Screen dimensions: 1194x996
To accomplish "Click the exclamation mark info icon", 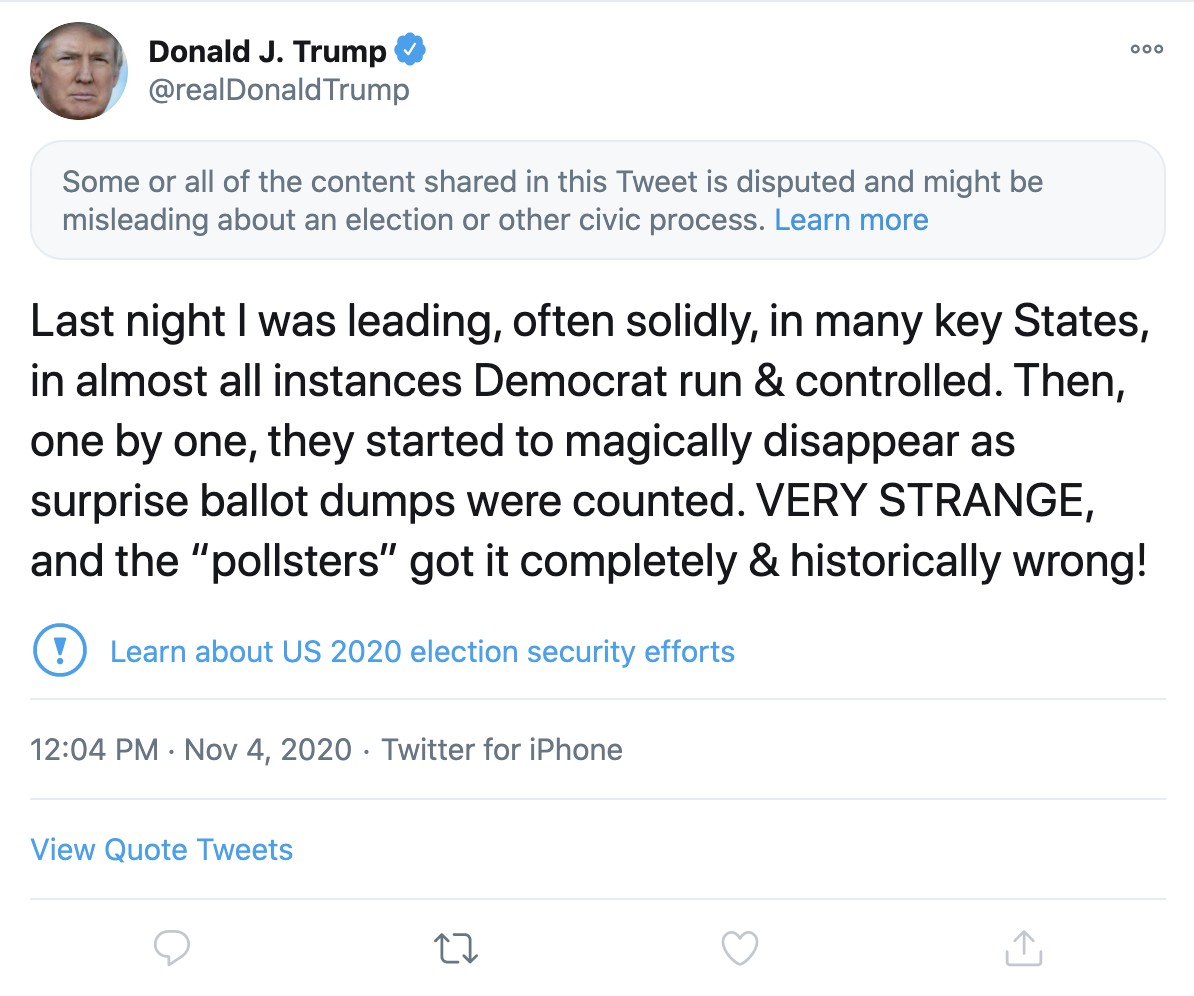I will tap(59, 651).
